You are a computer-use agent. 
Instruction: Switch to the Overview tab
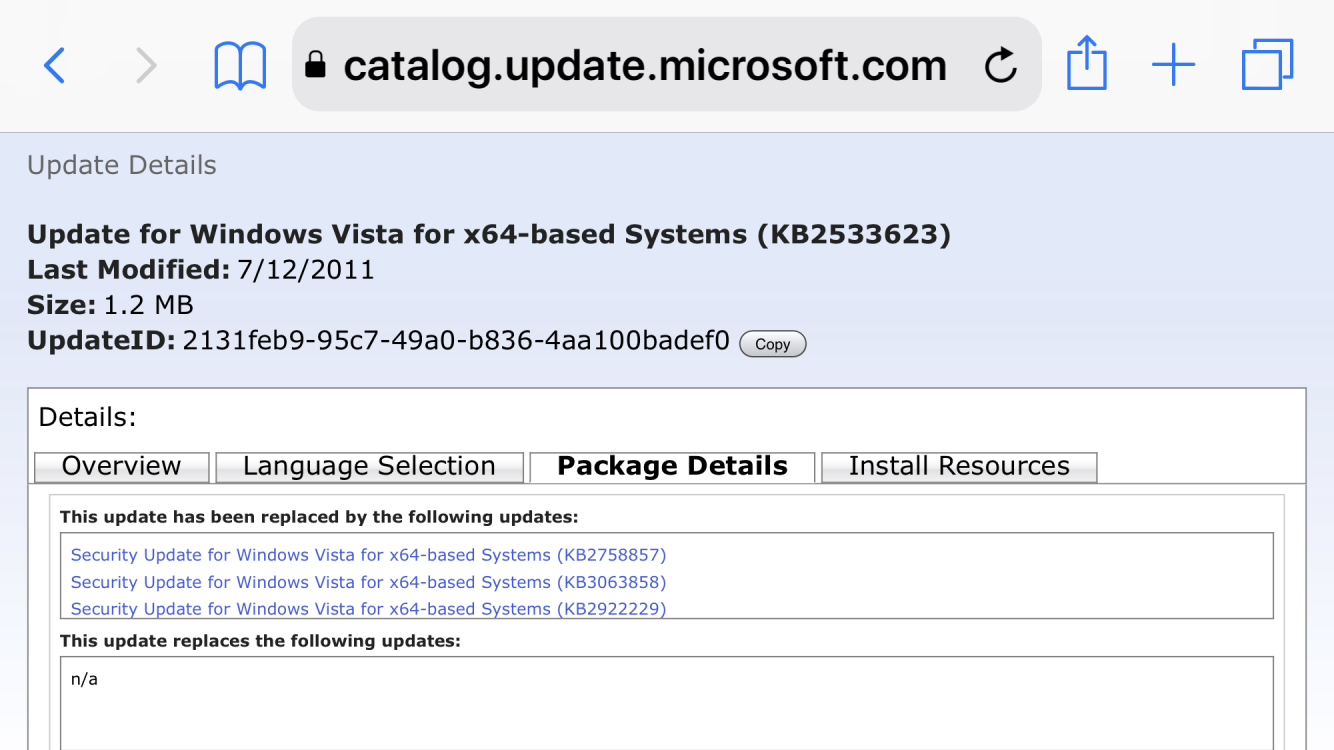[121, 467]
